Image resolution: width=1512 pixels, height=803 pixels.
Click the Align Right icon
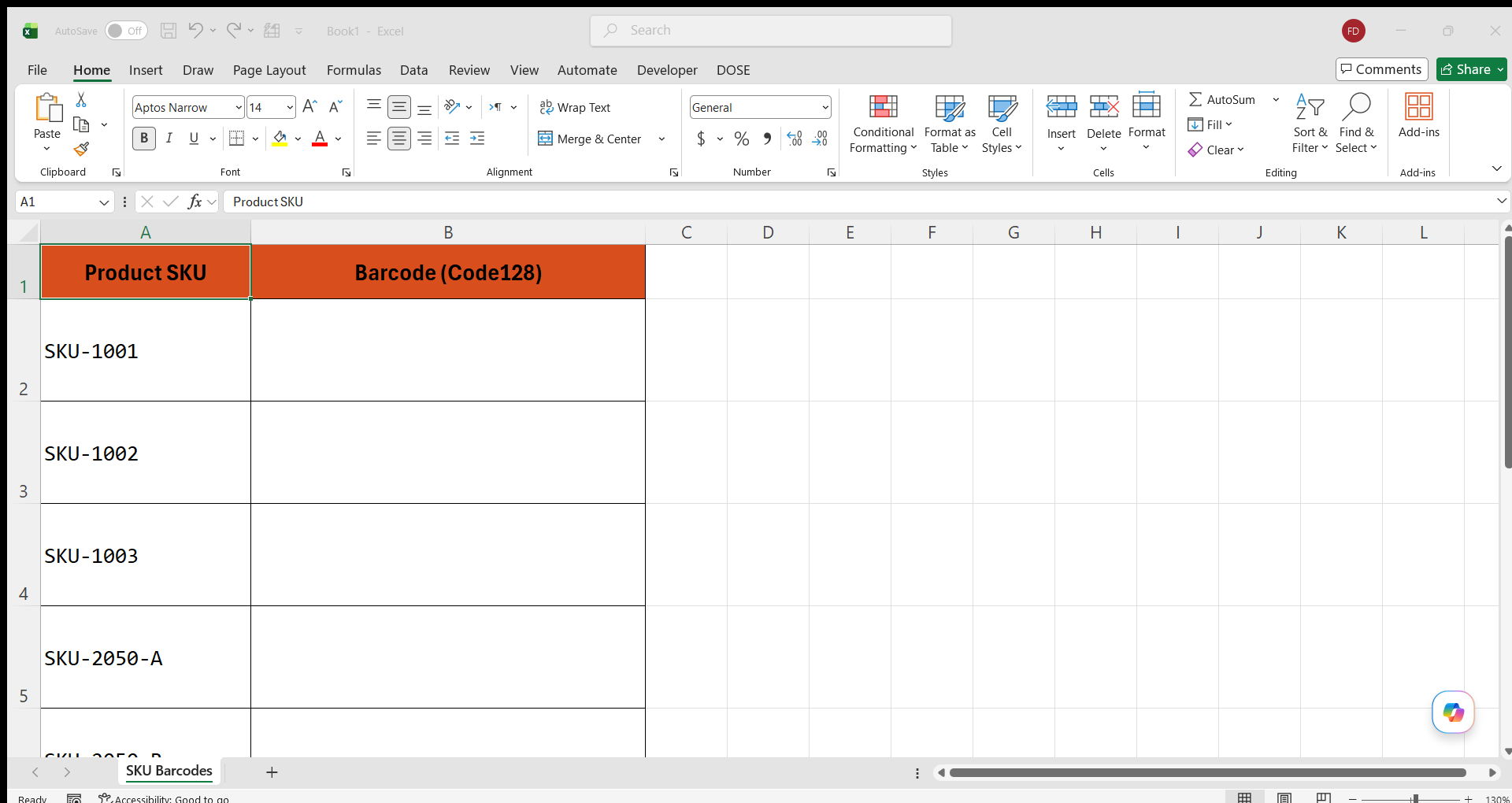pos(424,139)
